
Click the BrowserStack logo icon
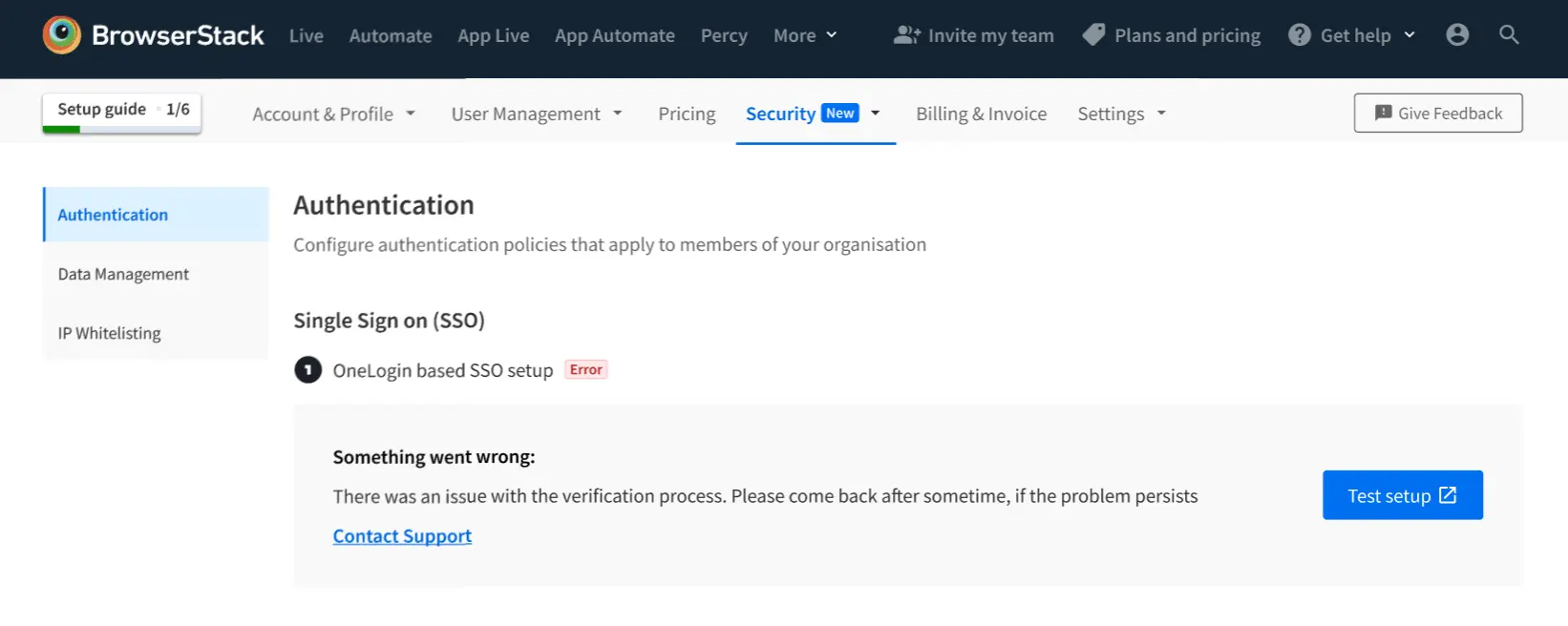[62, 35]
